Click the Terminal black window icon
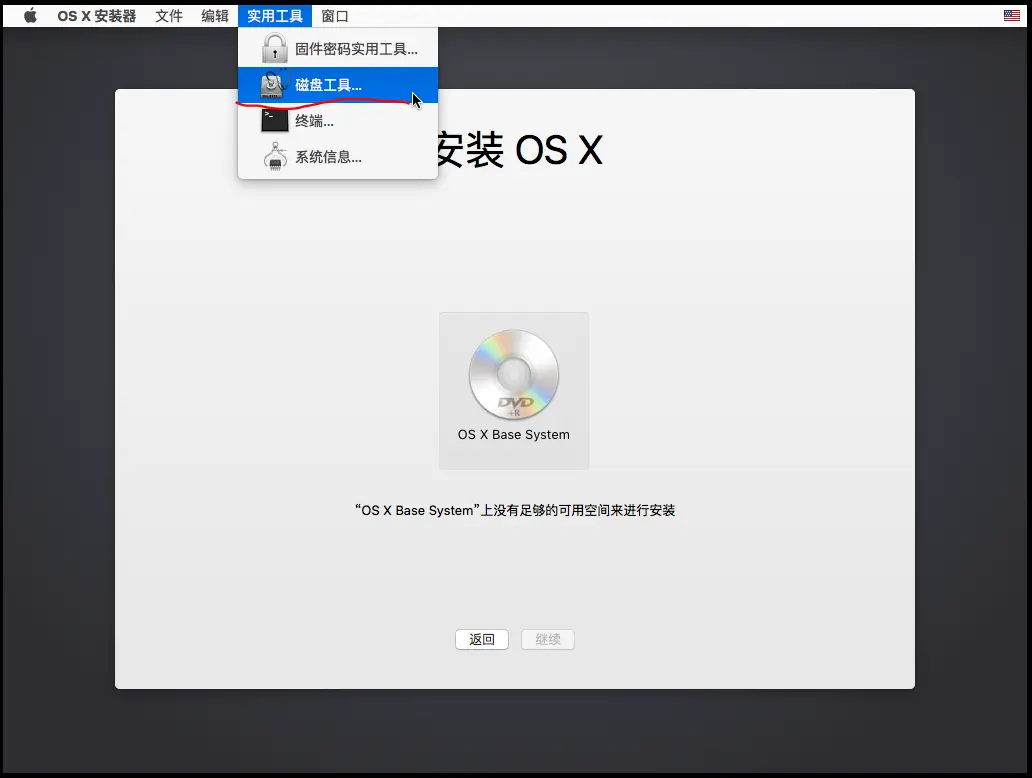Image resolution: width=1032 pixels, height=778 pixels. click(274, 120)
